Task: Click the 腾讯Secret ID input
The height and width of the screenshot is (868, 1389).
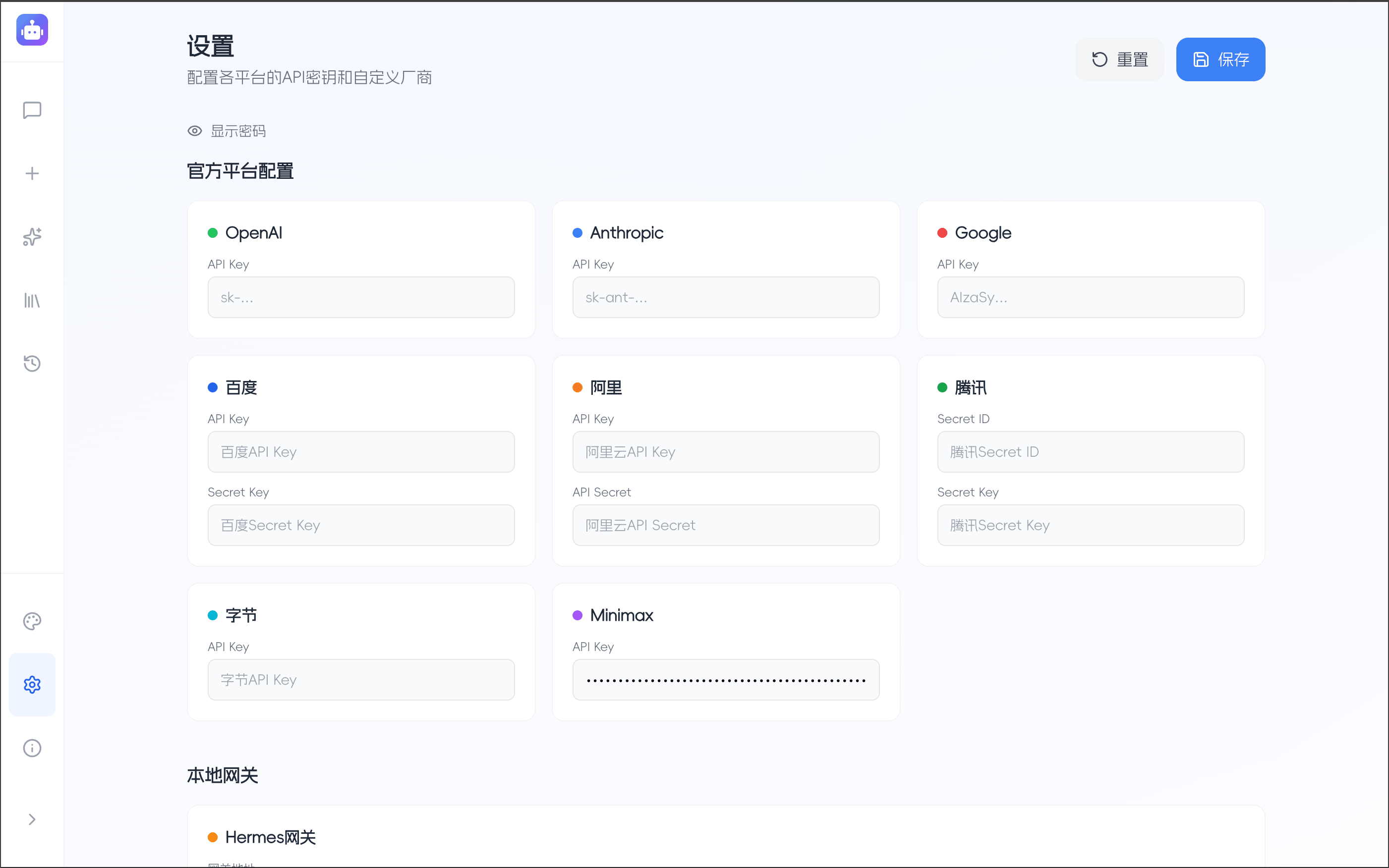Action: click(x=1091, y=452)
